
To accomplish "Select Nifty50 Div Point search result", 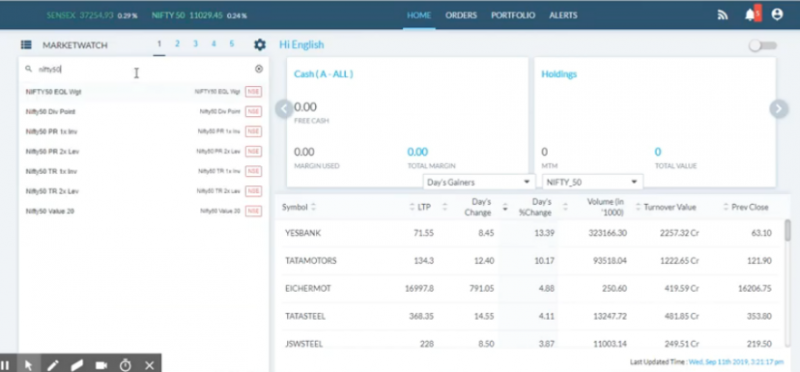I will tap(143, 112).
